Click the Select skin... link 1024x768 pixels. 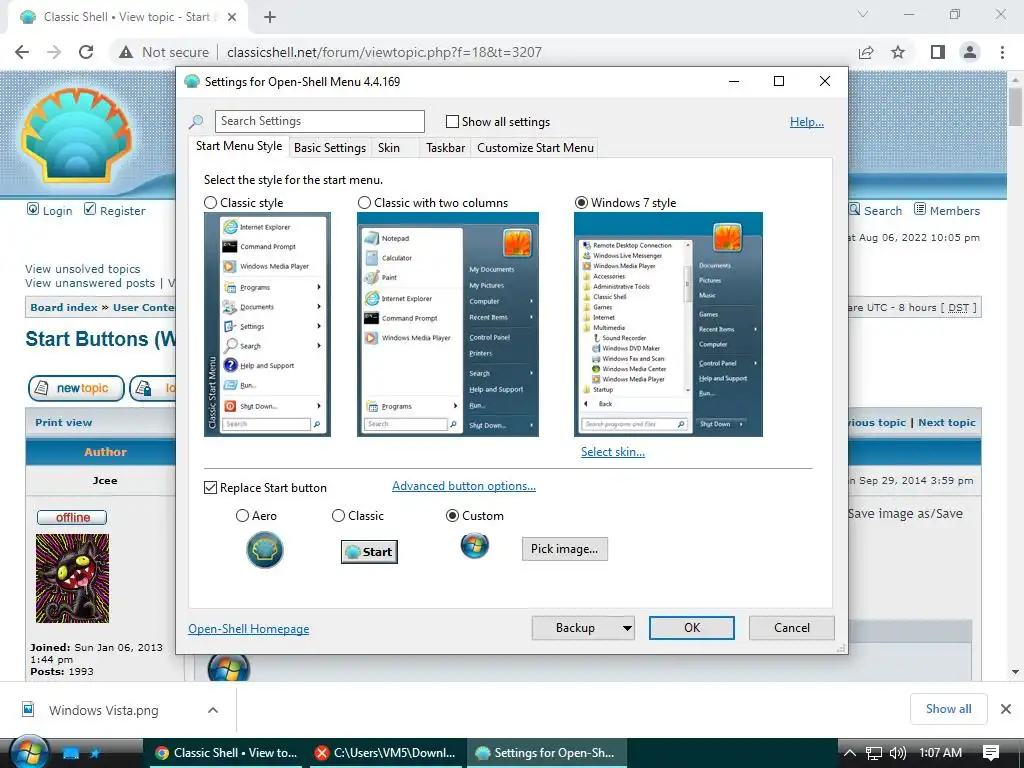(x=613, y=452)
